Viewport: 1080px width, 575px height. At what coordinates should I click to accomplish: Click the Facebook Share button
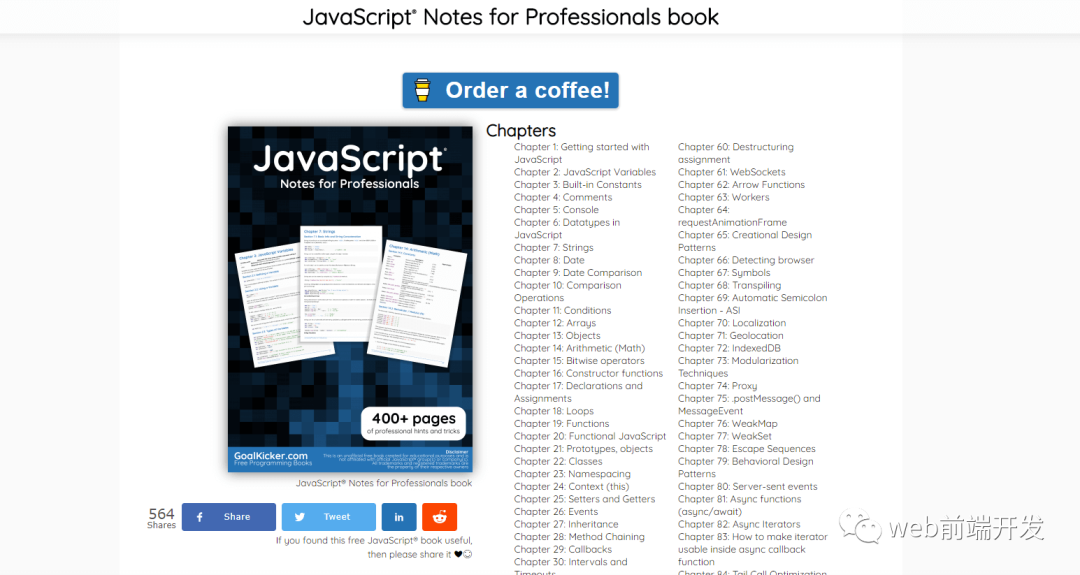tap(229, 517)
